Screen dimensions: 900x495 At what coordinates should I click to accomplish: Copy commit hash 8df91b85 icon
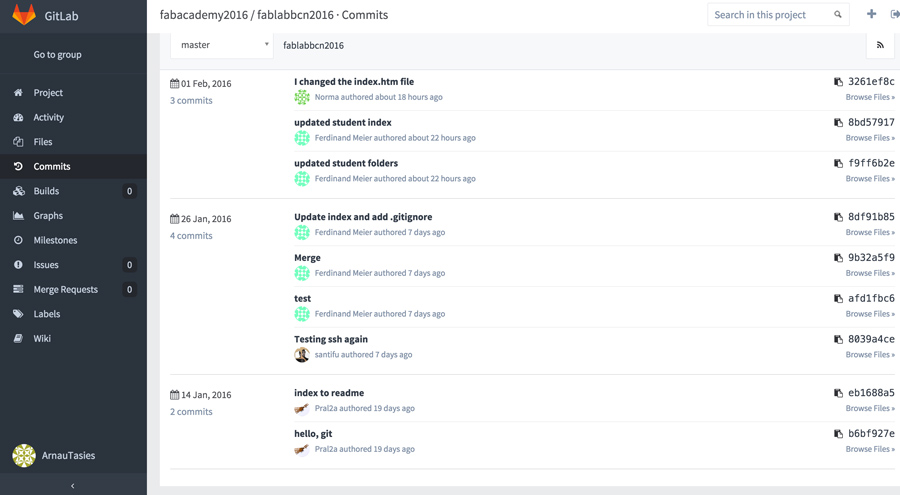point(838,217)
